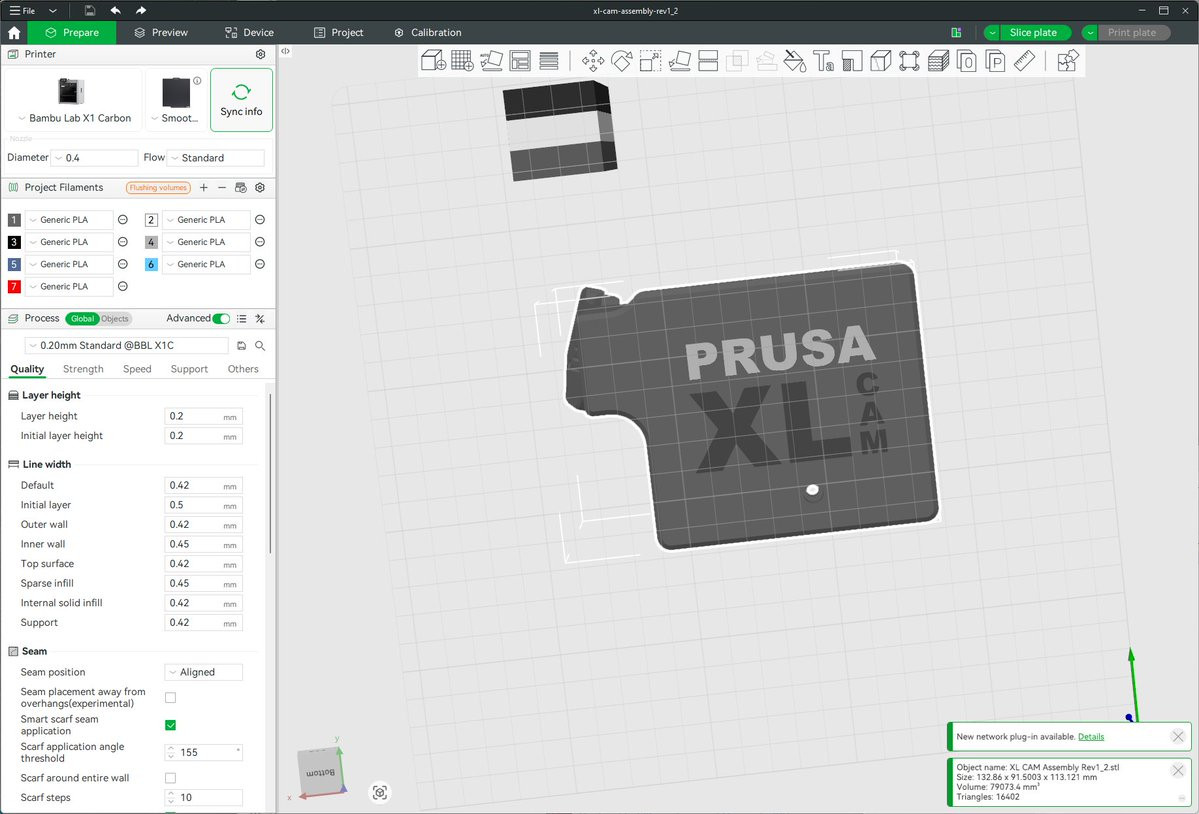Open the Preview tab

tap(161, 33)
